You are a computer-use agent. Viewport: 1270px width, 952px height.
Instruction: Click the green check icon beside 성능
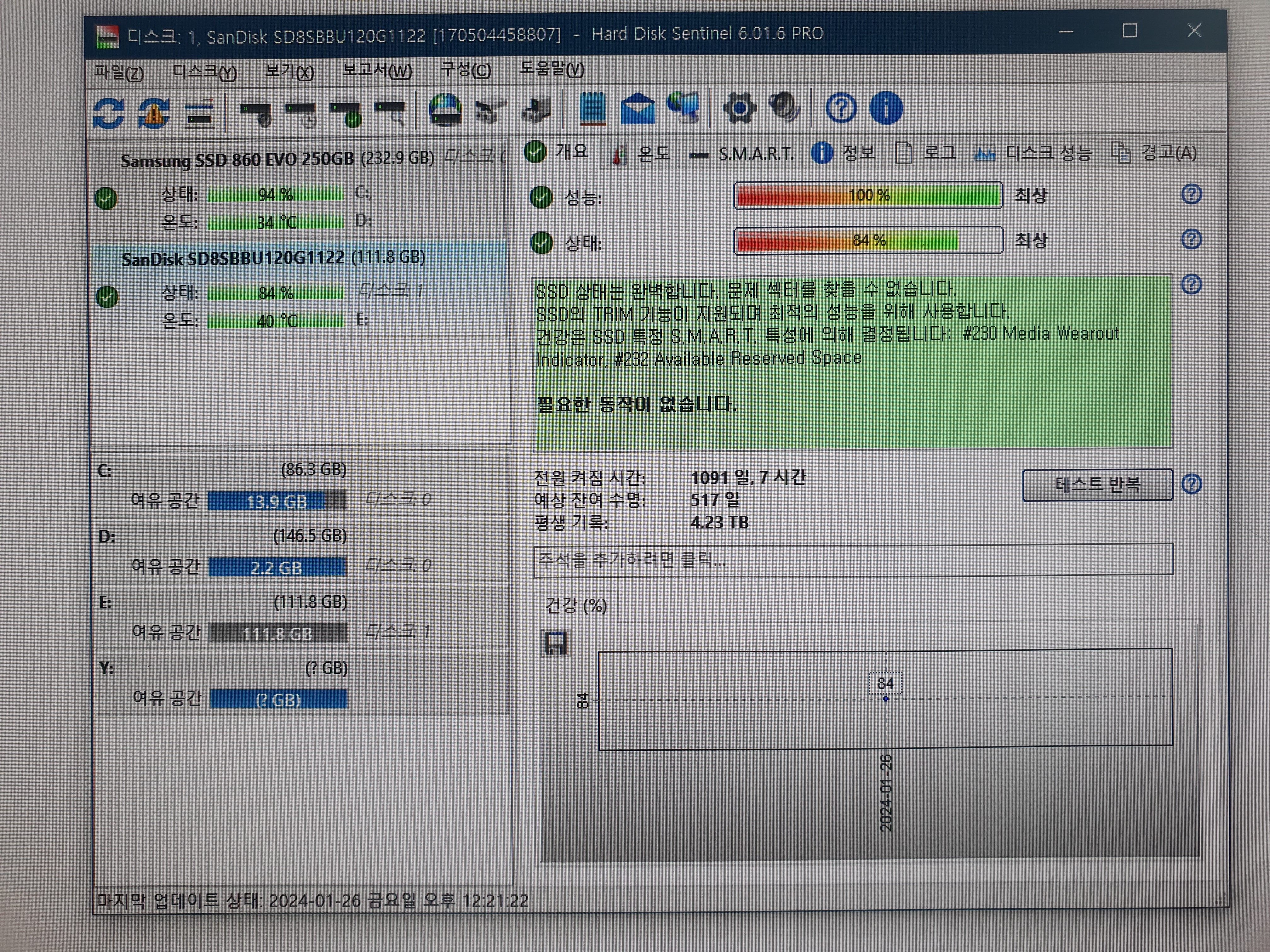(541, 197)
